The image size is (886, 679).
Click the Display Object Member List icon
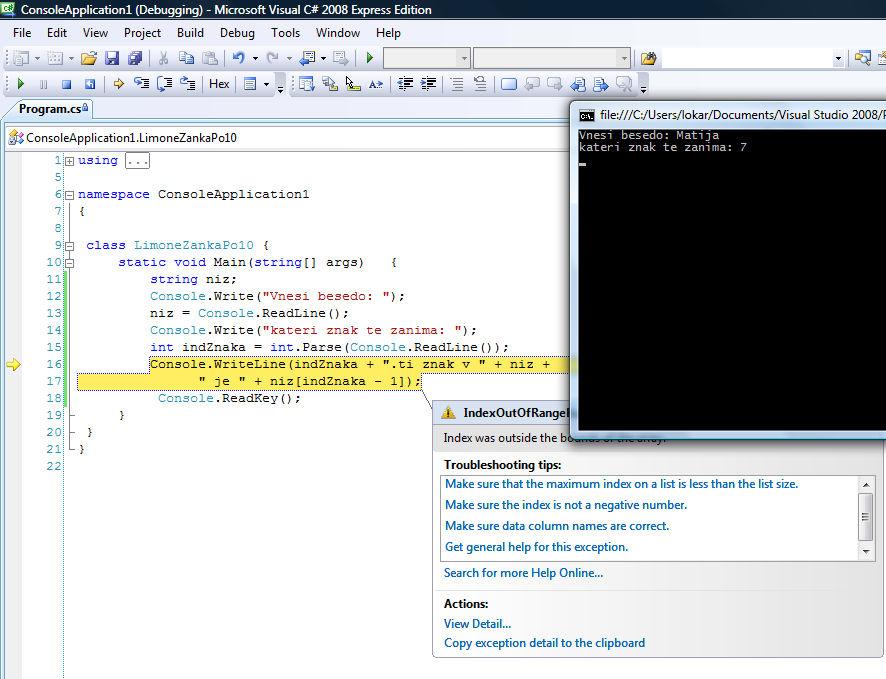(307, 84)
